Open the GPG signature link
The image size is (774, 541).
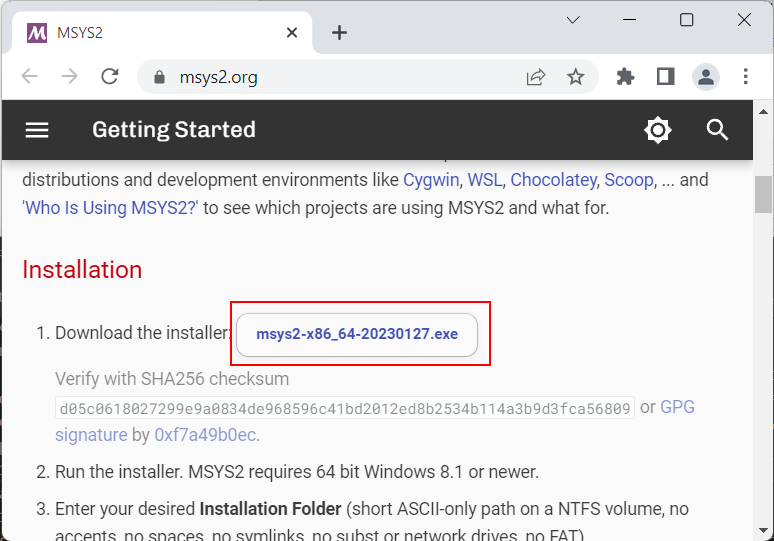tap(677, 407)
